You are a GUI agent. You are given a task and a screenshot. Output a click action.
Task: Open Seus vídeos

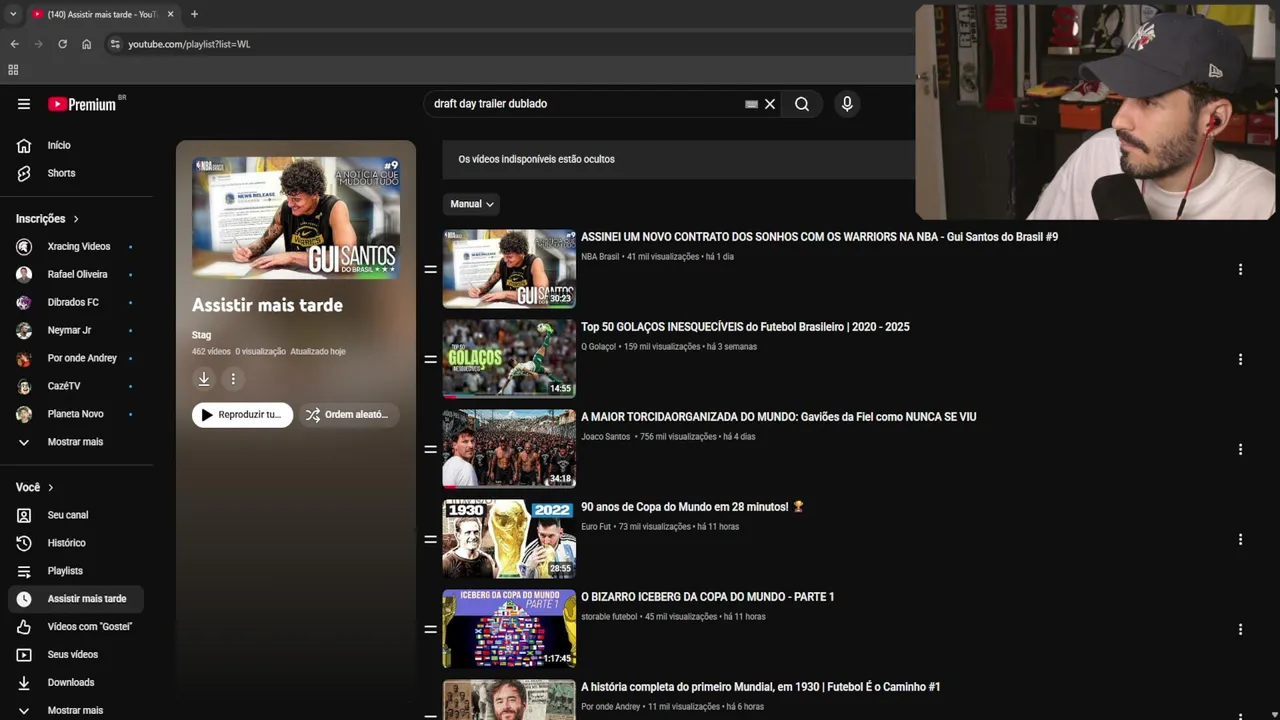click(x=76, y=655)
